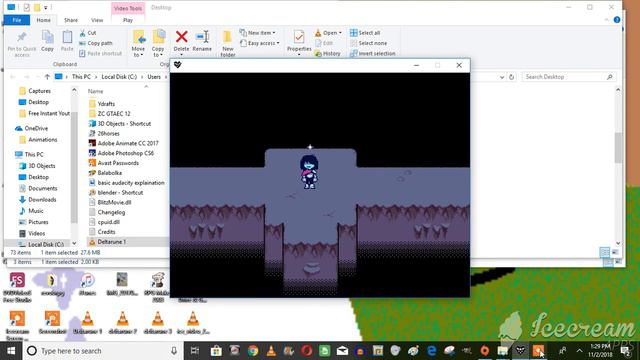Image resolution: width=640 pixels, height=360 pixels.
Task: Switch to the Play ribbon tab
Action: click(128, 20)
